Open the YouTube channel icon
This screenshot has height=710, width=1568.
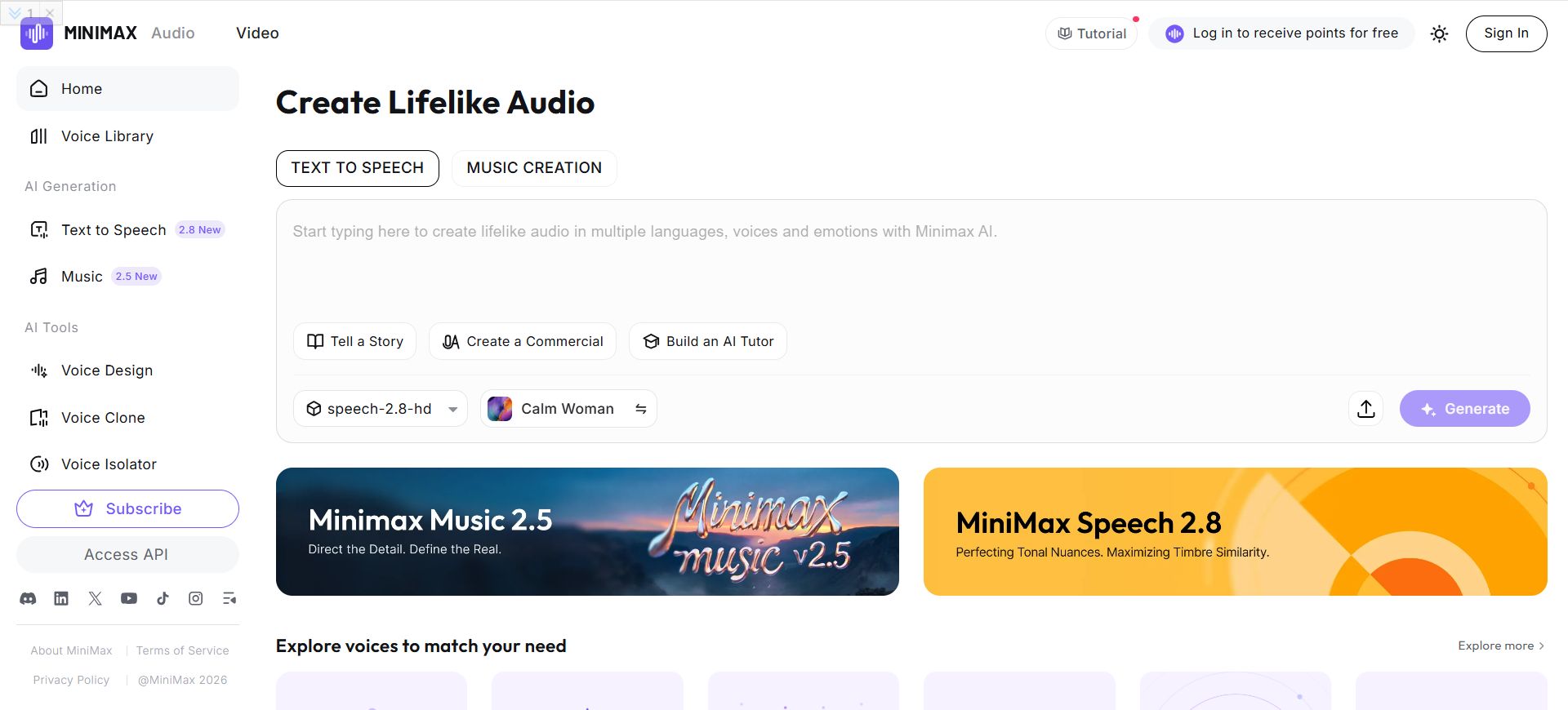[129, 599]
